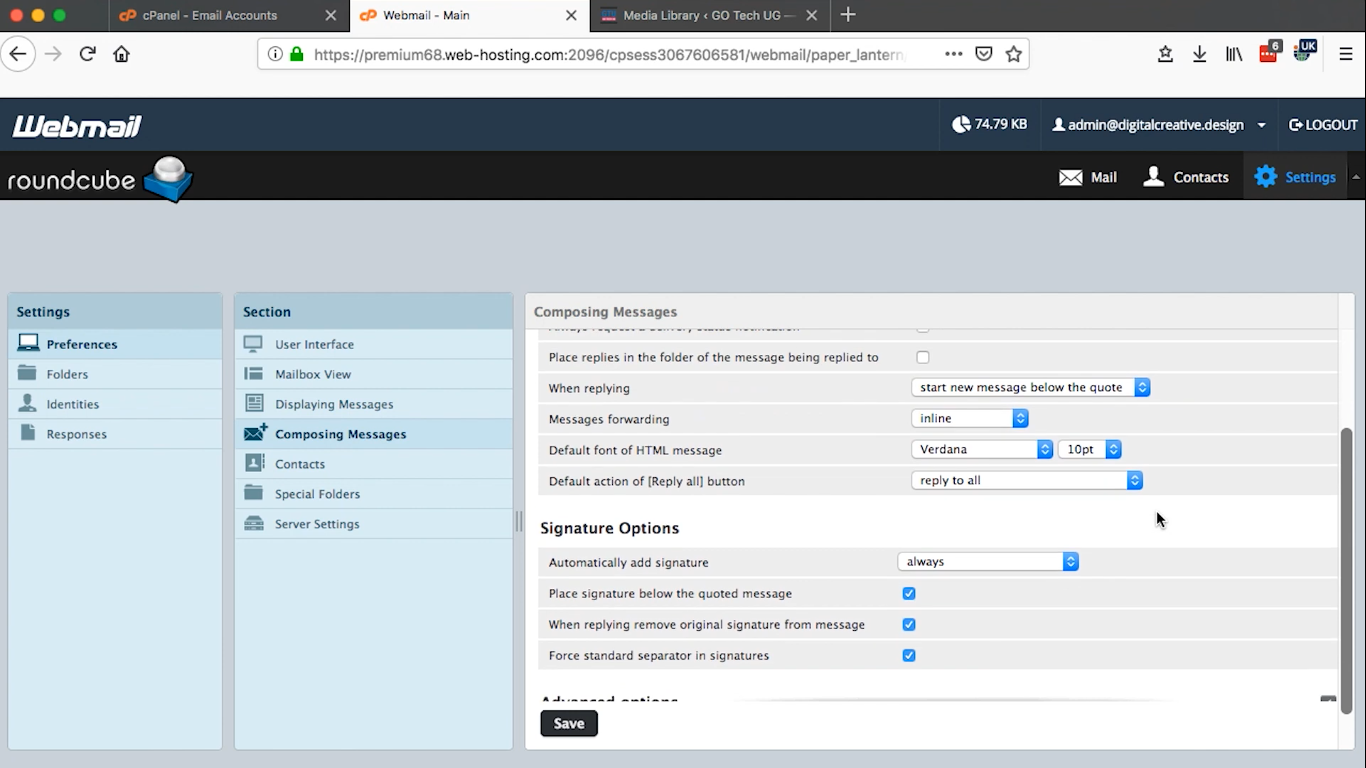Viewport: 1366px width, 768px height.
Task: Open the Folders settings
Action: point(115,374)
